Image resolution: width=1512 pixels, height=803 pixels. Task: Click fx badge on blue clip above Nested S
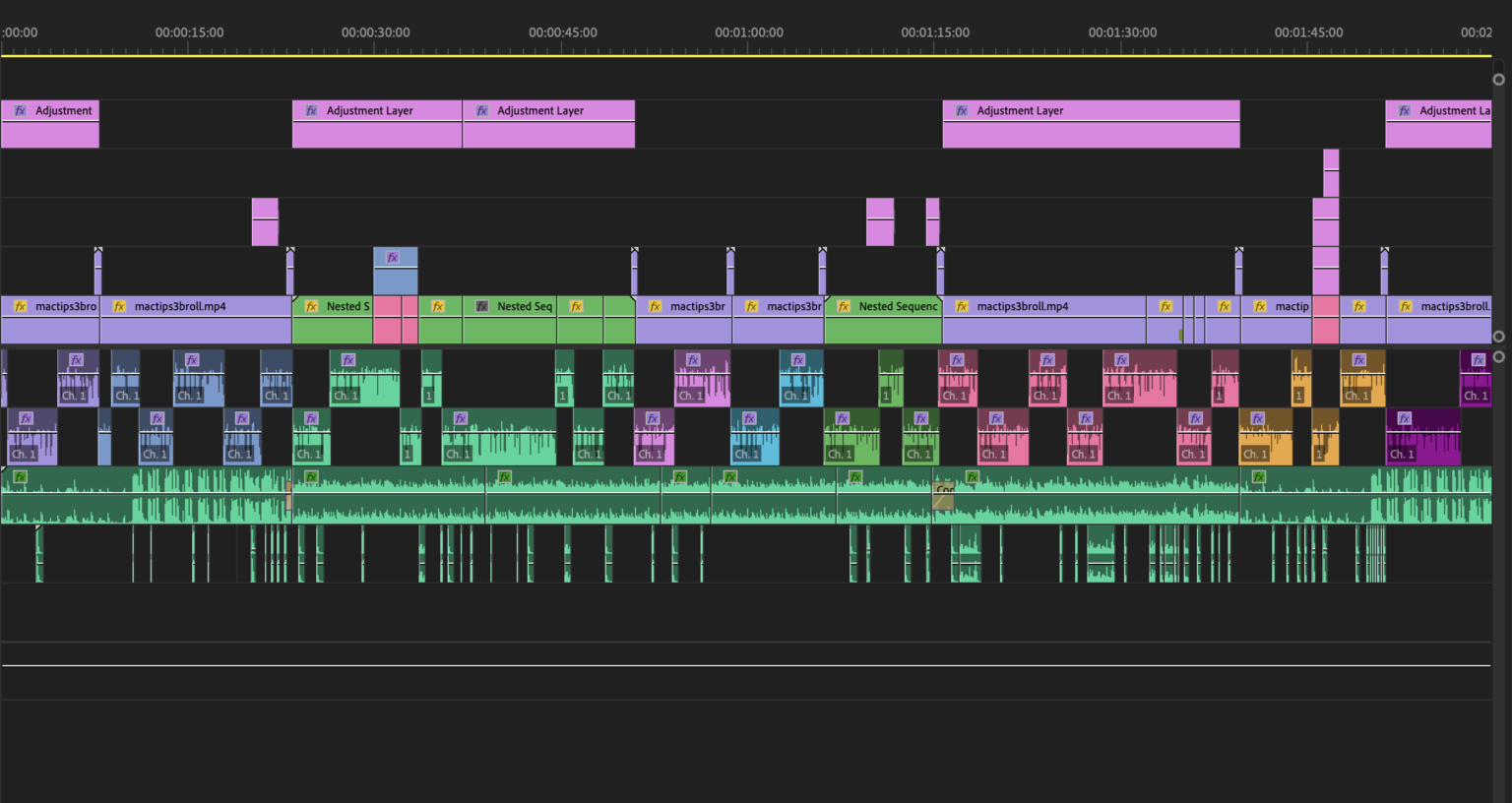(393, 258)
